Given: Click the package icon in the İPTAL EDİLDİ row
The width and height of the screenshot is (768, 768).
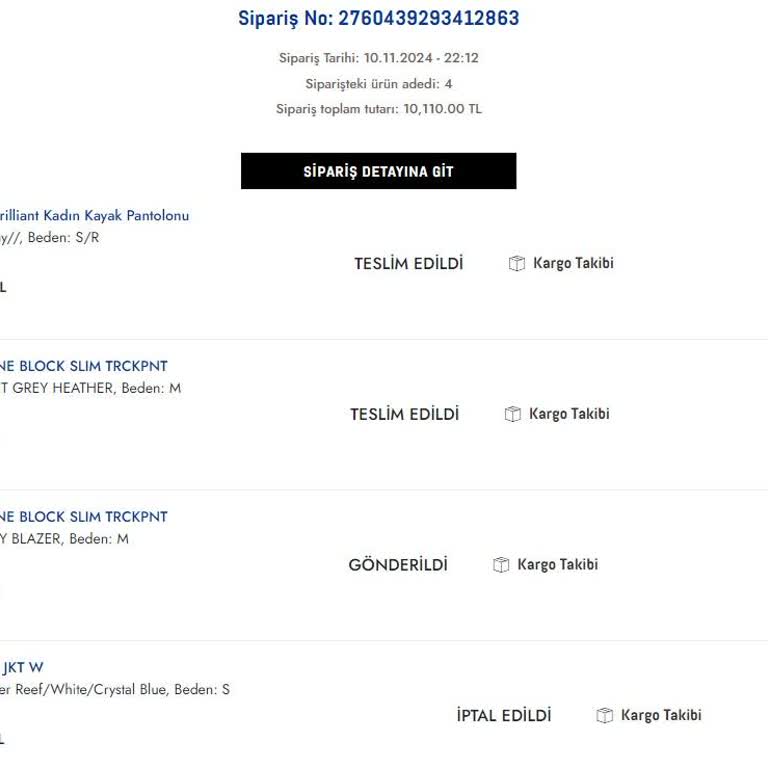Looking at the screenshot, I should pyautogui.click(x=605, y=716).
